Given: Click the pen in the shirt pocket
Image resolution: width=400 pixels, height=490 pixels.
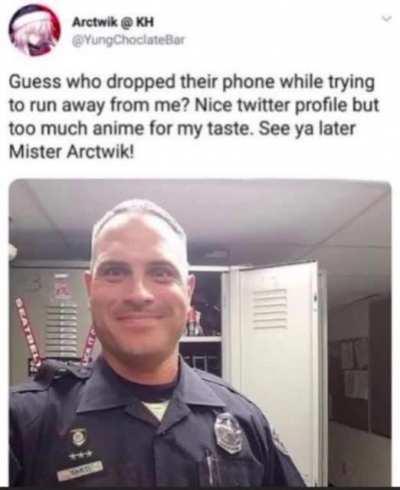Looking at the screenshot, I should point(210,463).
